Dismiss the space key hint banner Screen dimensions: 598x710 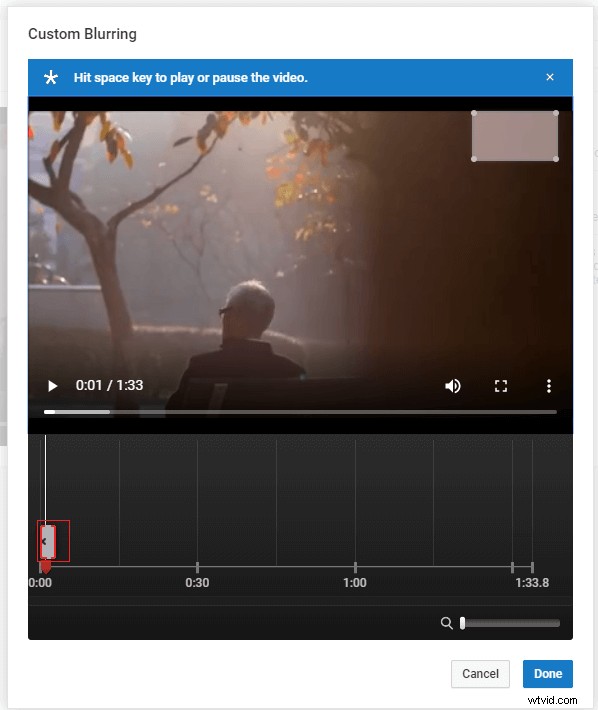click(x=550, y=77)
